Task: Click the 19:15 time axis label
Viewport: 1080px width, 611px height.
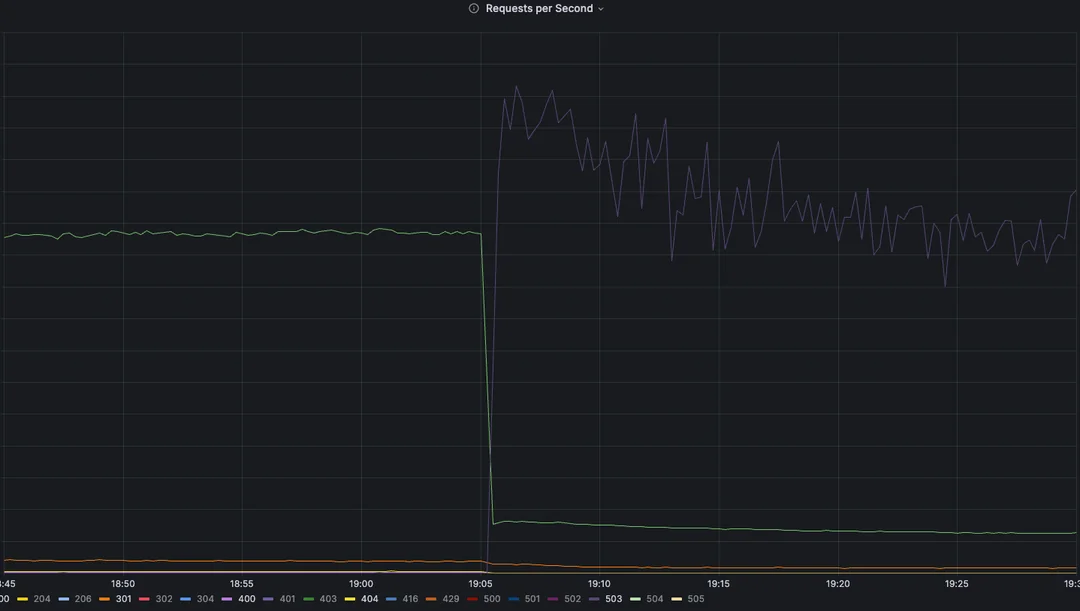Action: 718,583
